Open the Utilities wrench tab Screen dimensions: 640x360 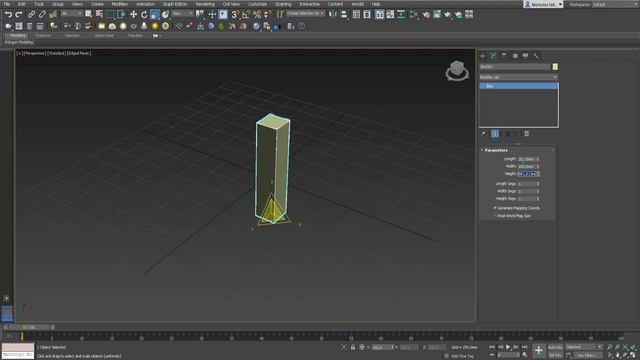pyautogui.click(x=536, y=56)
